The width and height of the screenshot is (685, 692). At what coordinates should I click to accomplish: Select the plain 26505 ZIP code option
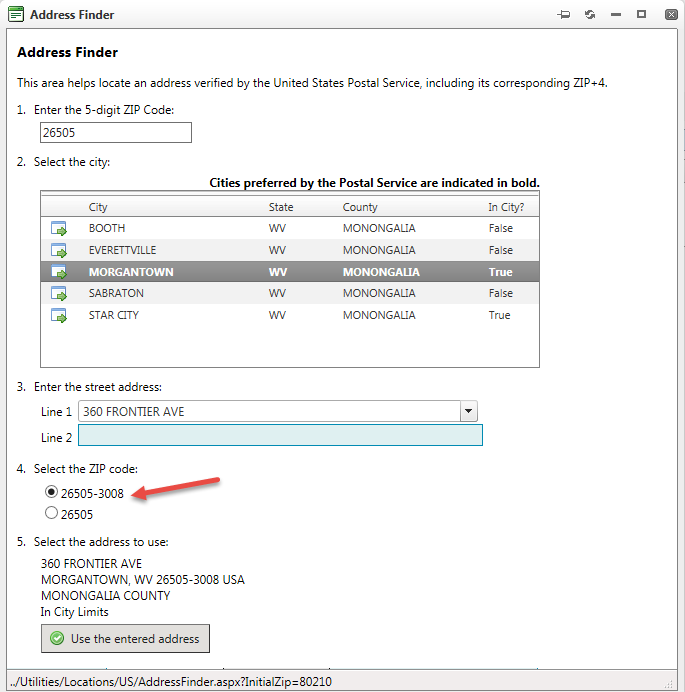pyautogui.click(x=52, y=514)
